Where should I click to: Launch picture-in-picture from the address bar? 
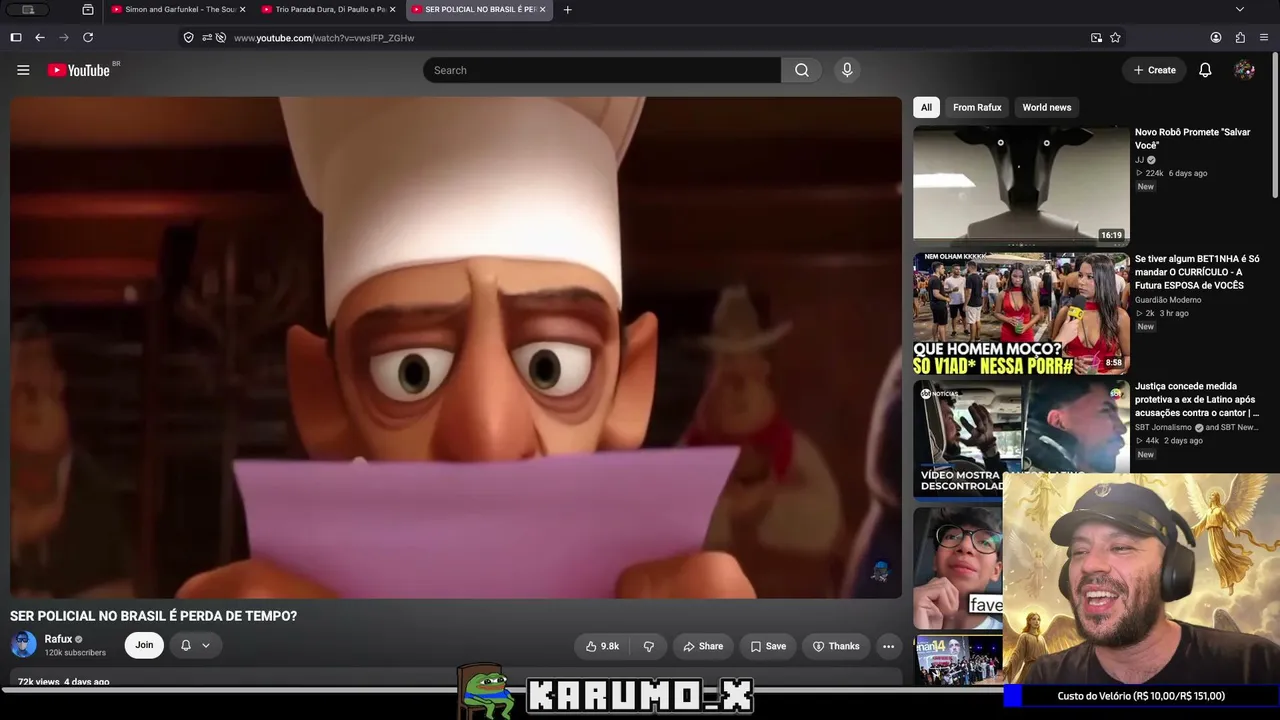click(x=1096, y=37)
